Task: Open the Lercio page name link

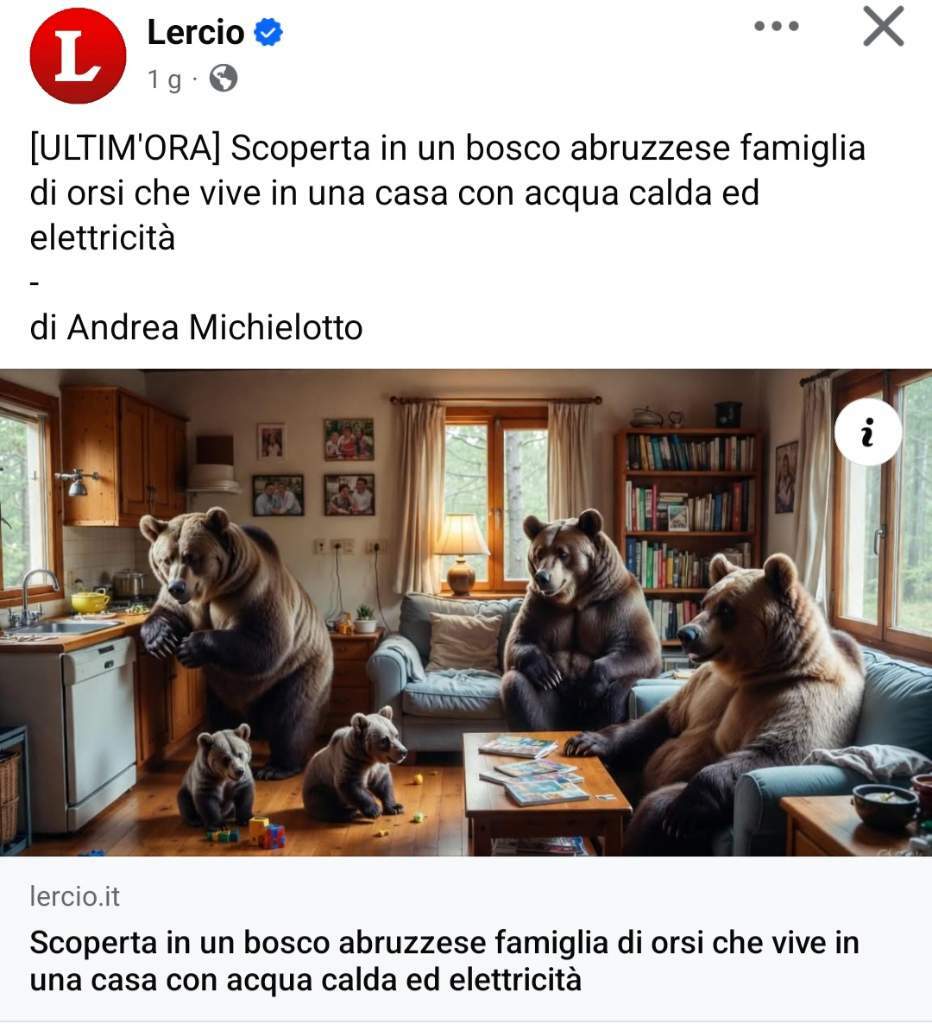Action: (x=195, y=32)
